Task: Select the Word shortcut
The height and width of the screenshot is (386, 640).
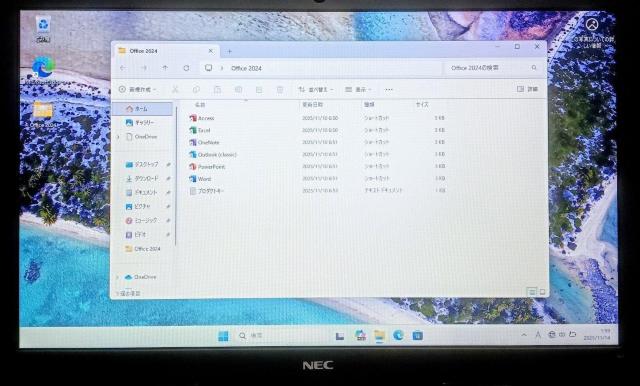Action: point(200,179)
